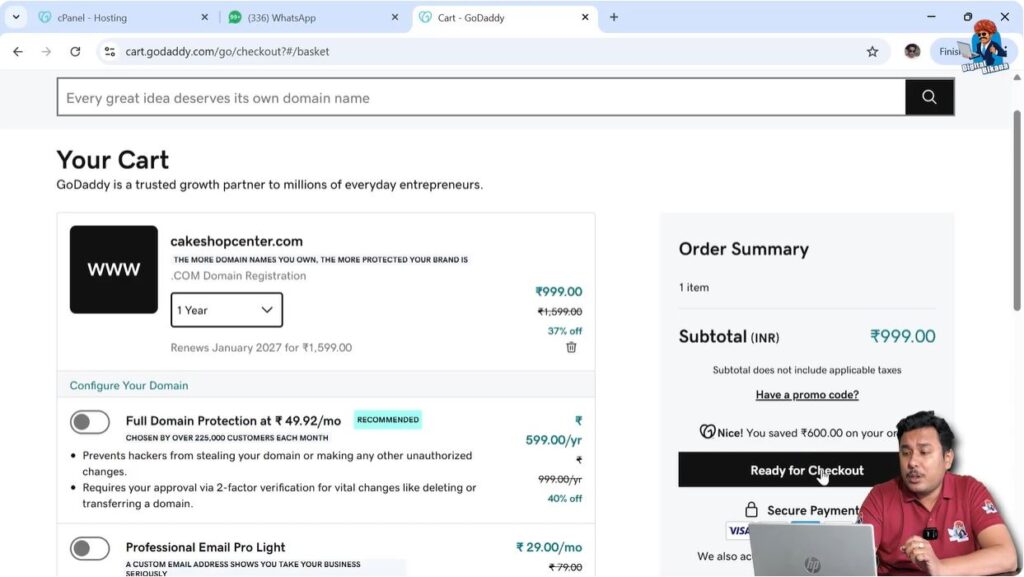Close the Cart - GoDaddy tab

click(585, 18)
